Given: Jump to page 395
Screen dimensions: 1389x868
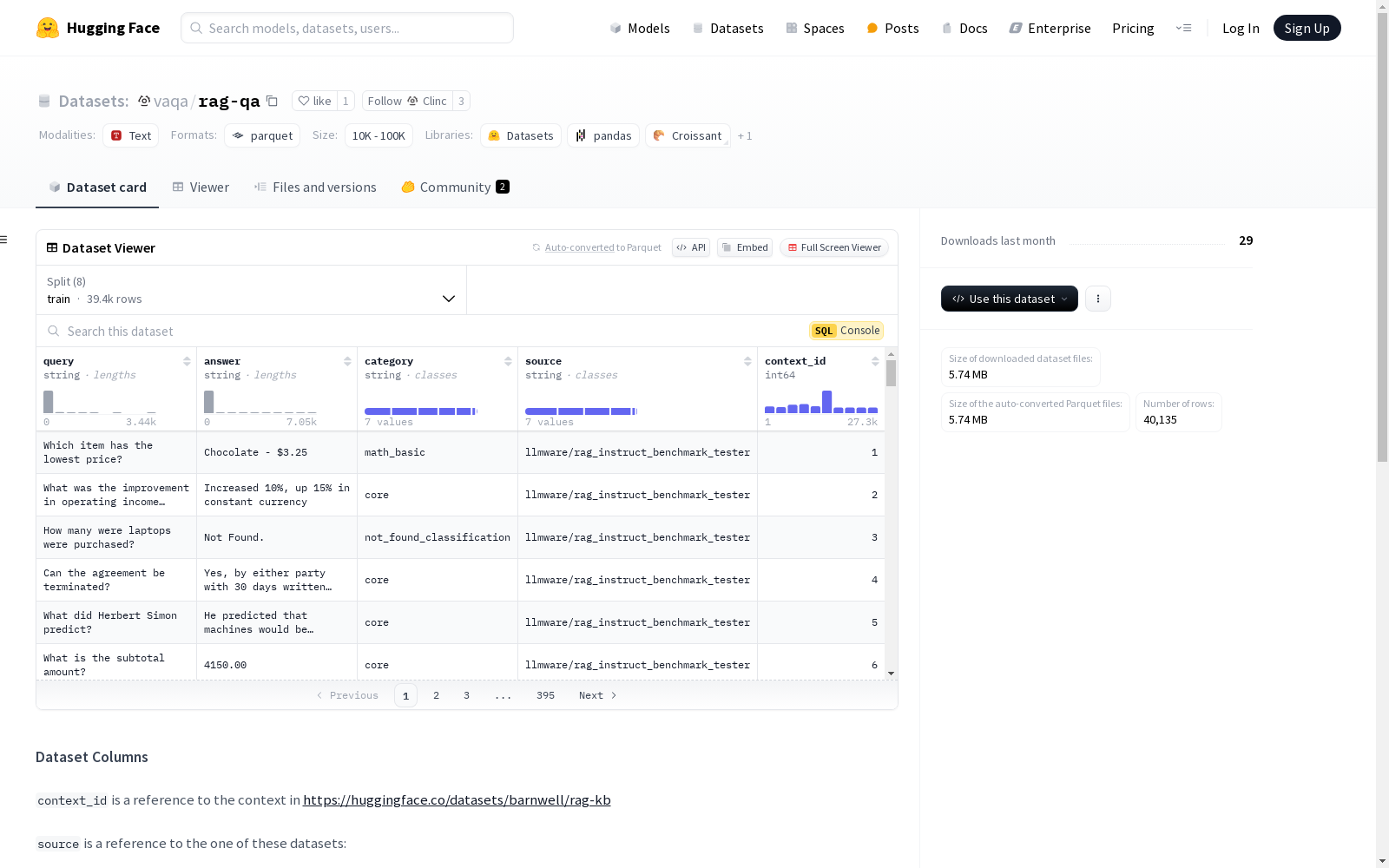Looking at the screenshot, I should (545, 695).
